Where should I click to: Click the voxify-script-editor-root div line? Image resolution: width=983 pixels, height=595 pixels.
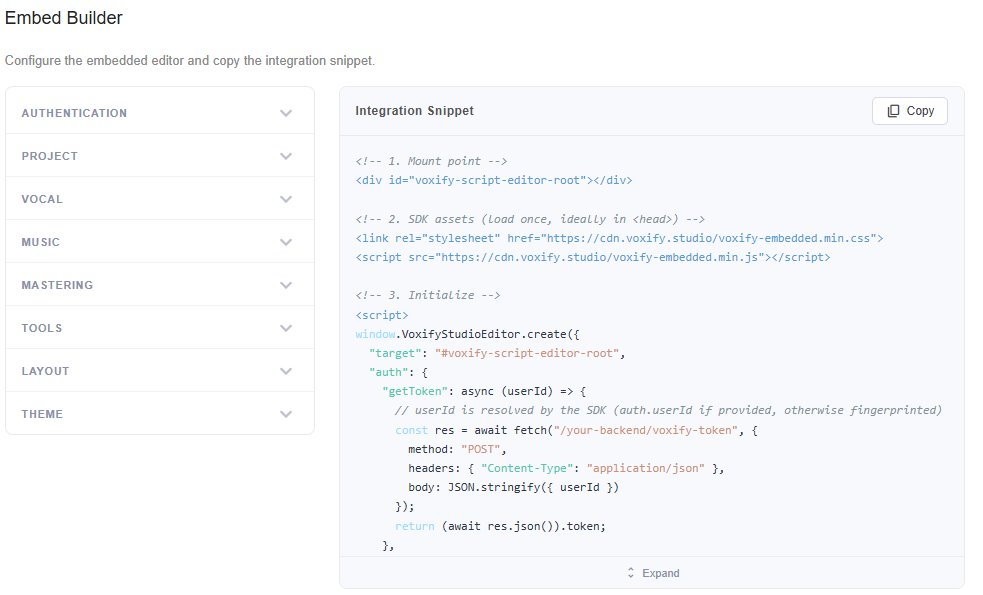tap(494, 181)
